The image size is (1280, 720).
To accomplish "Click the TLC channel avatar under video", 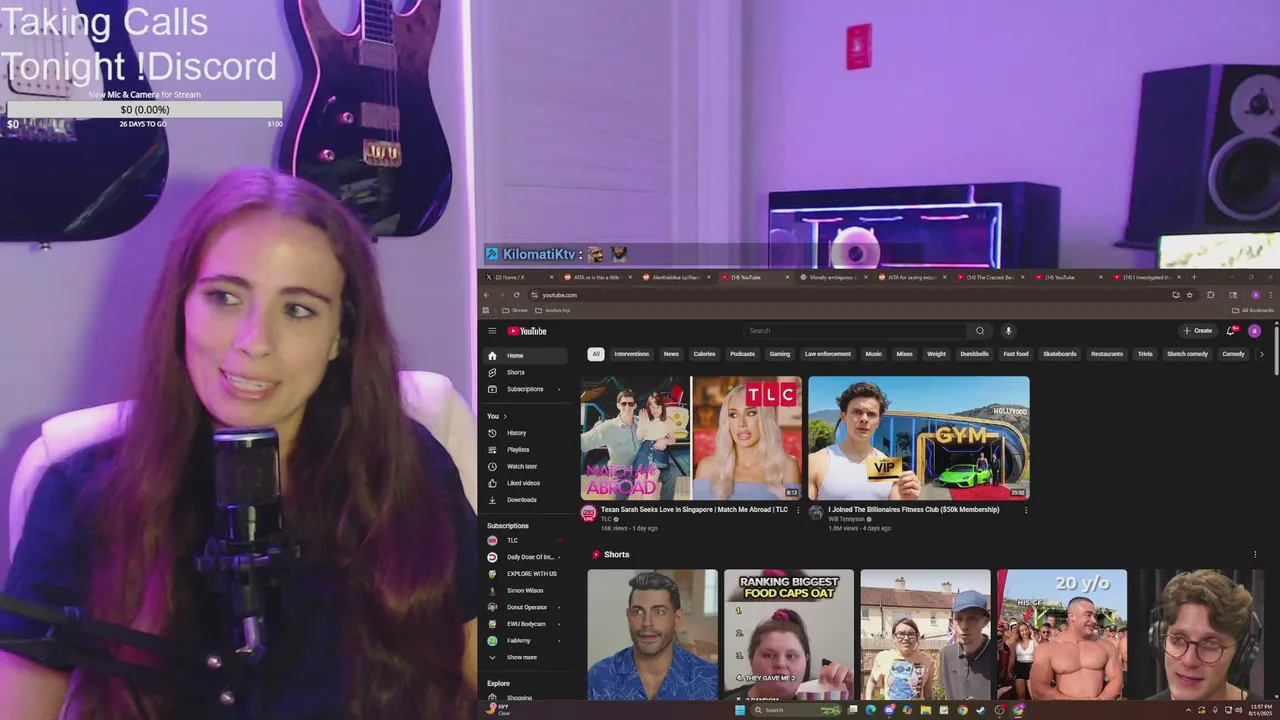I will (588, 513).
